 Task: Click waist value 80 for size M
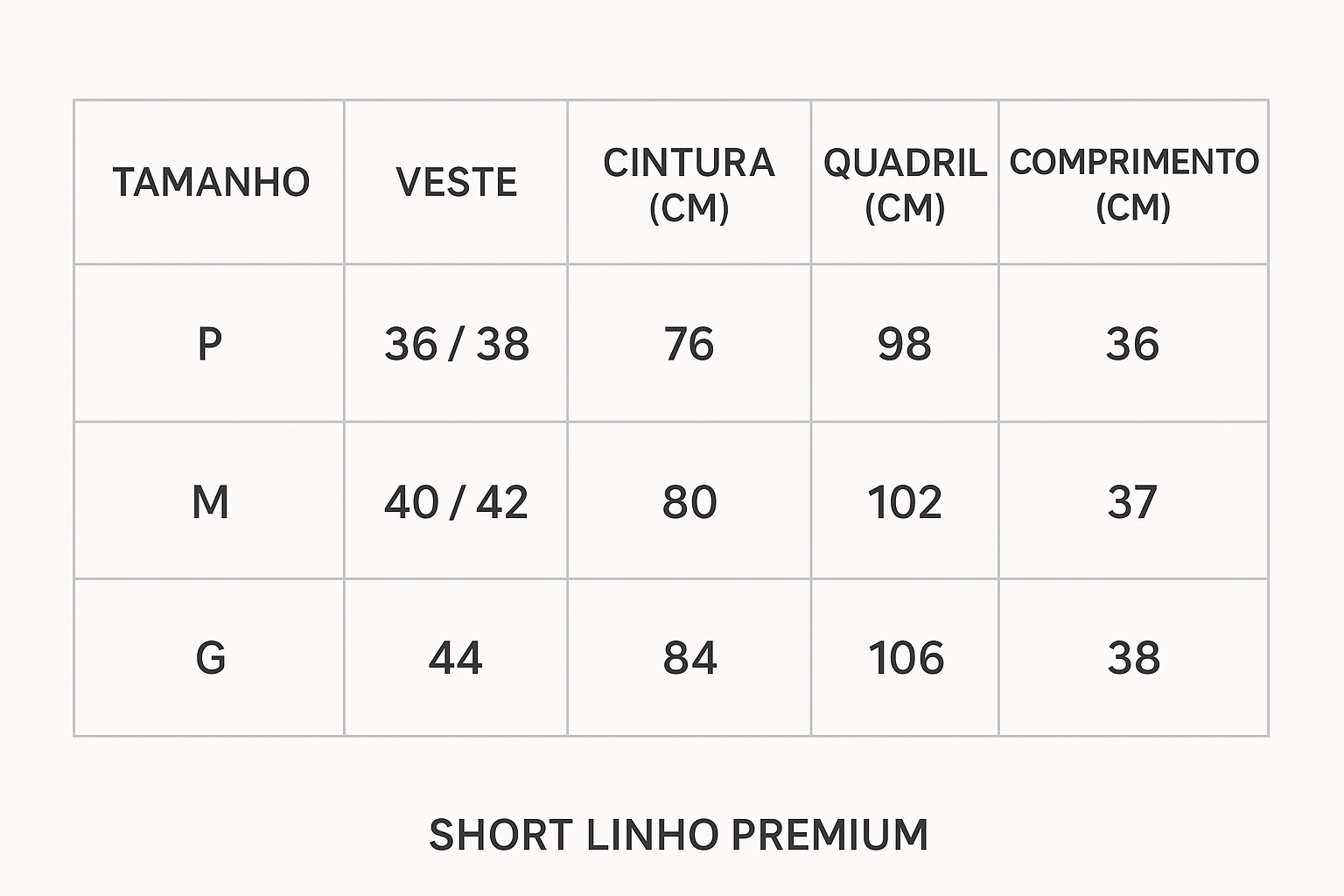point(689,502)
